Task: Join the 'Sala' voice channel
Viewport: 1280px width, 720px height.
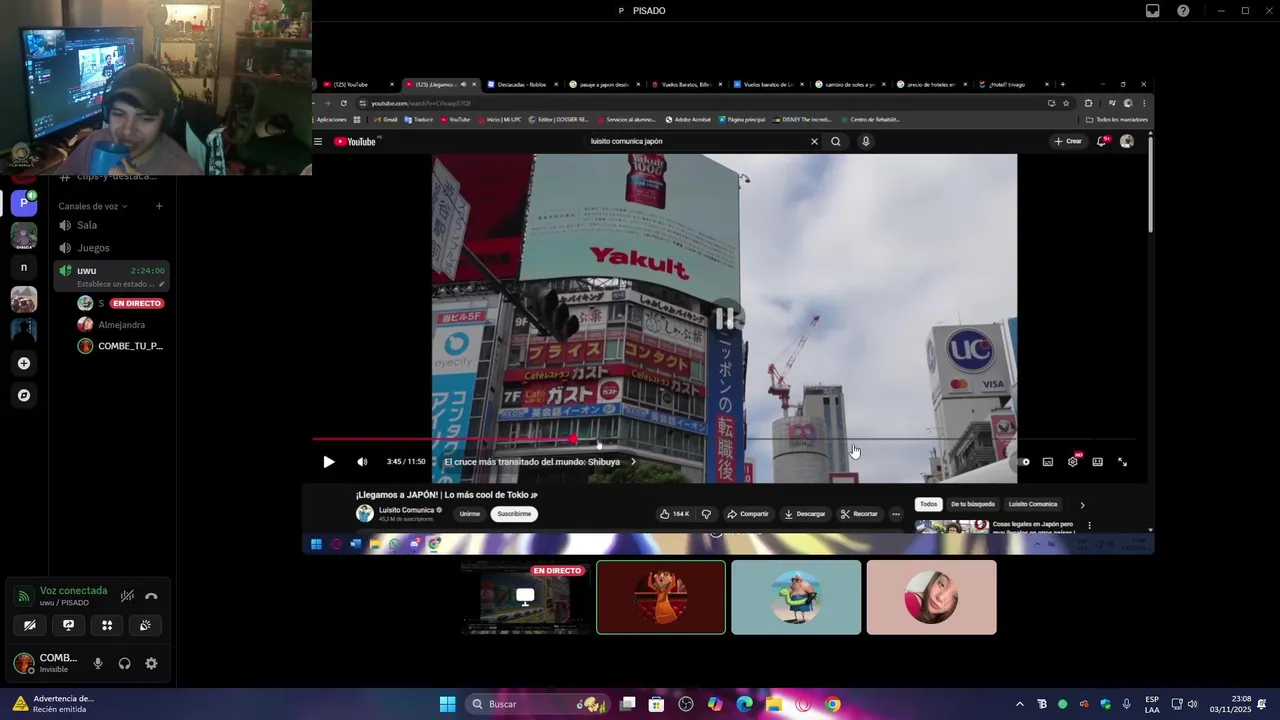Action: 110,225
